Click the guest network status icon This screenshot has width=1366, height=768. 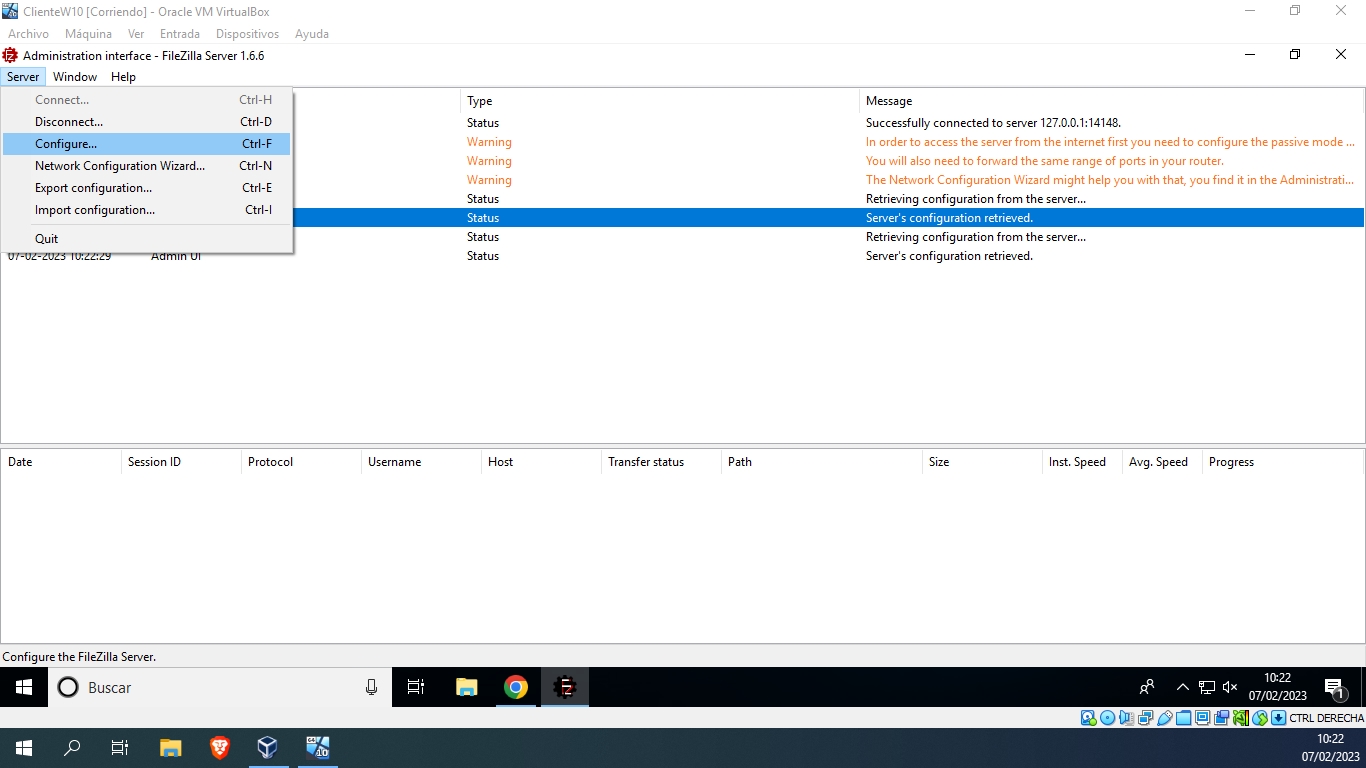1207,687
